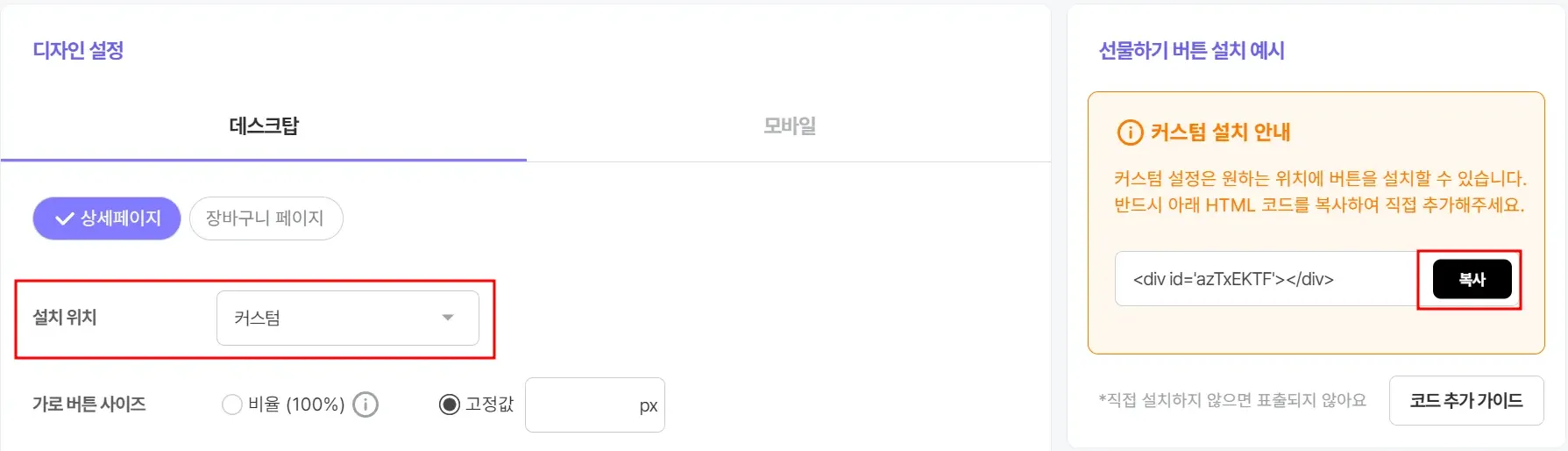
Task: Select the 장바구니 페이지 chip
Action: [266, 218]
